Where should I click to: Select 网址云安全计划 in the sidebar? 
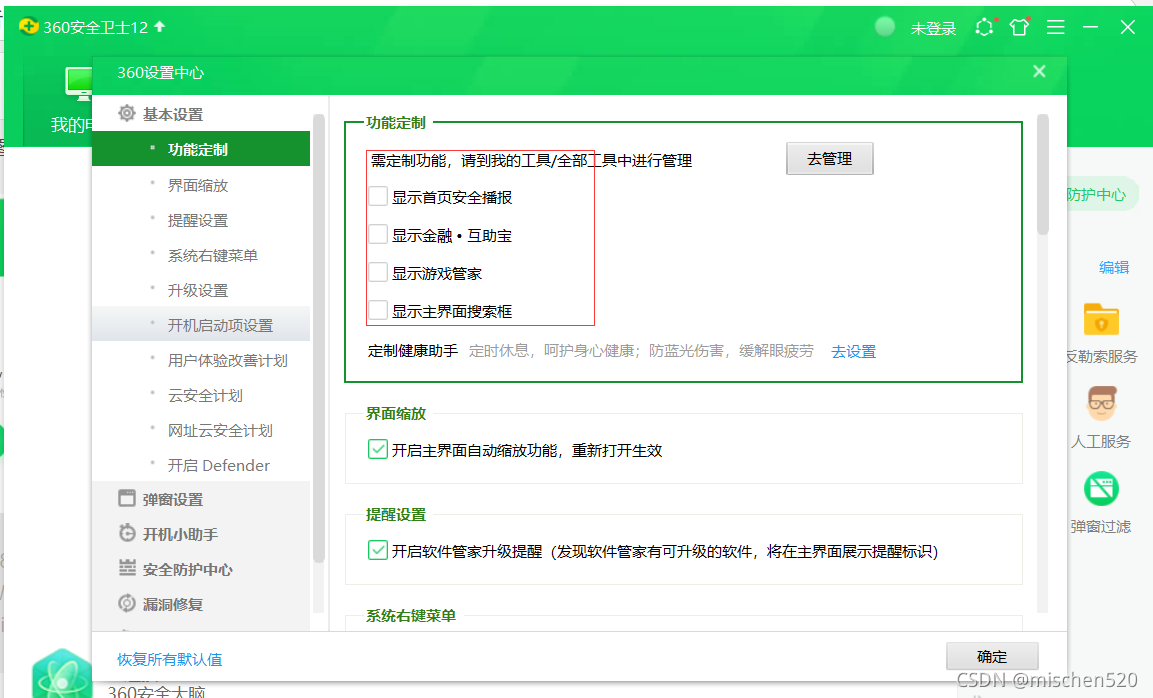click(201, 430)
